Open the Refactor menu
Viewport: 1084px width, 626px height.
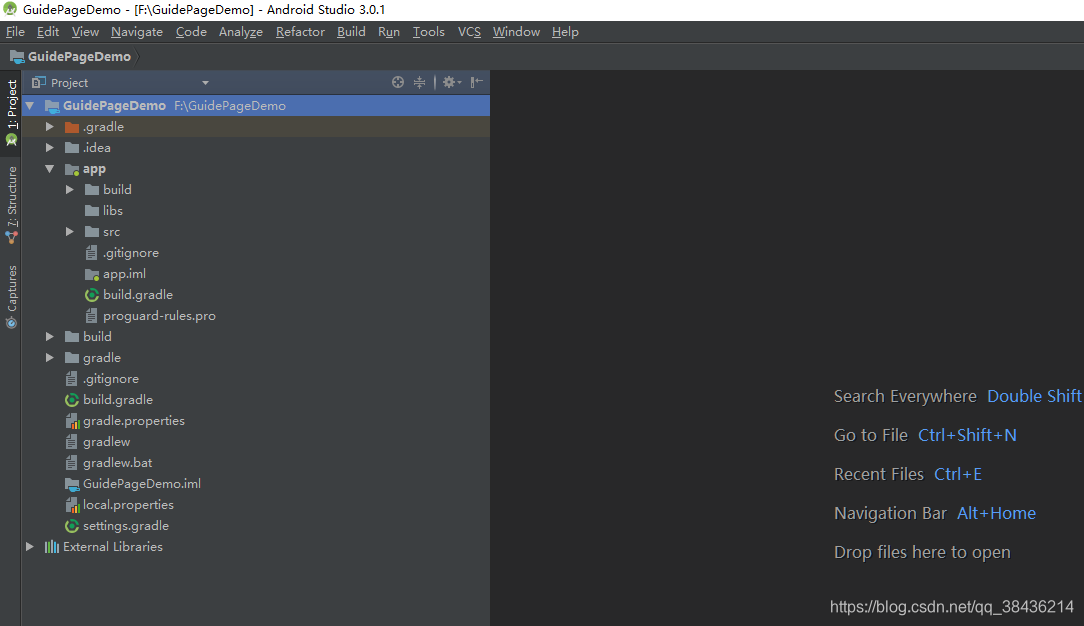pyautogui.click(x=300, y=32)
